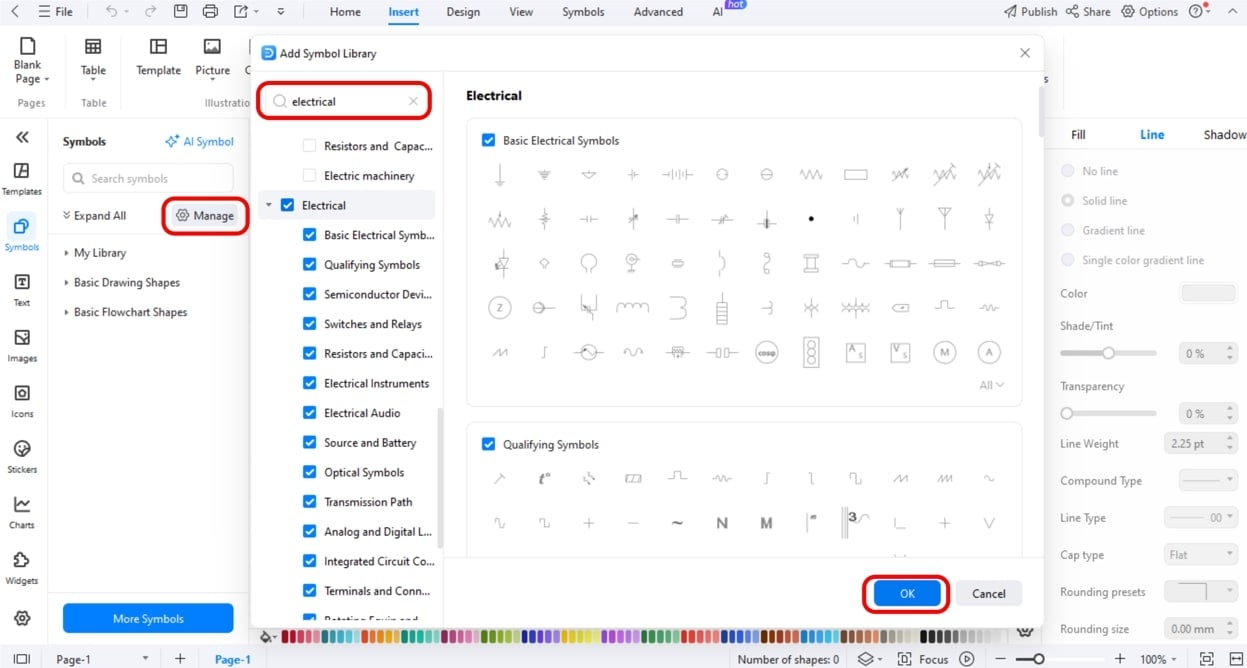Image resolution: width=1247 pixels, height=668 pixels.
Task: Open the Cap type dropdown
Action: point(1199,554)
